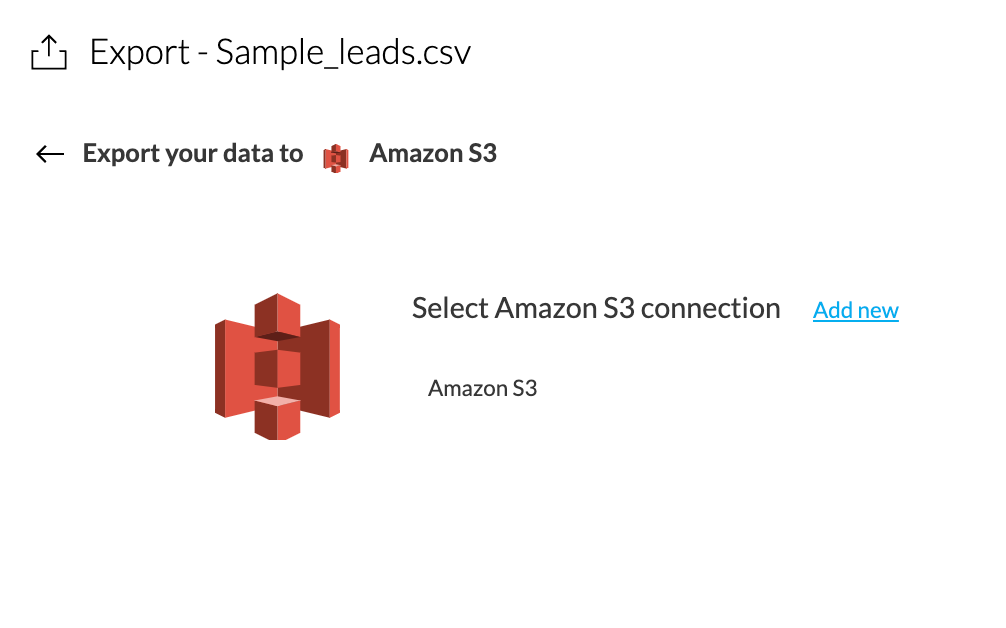Click the word Export in page title
Image resolution: width=1006 pixels, height=628 pixels.
(140, 53)
